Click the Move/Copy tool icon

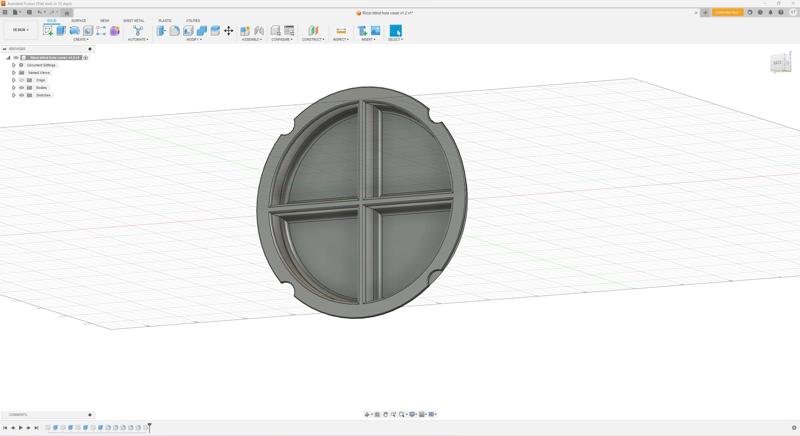(228, 31)
